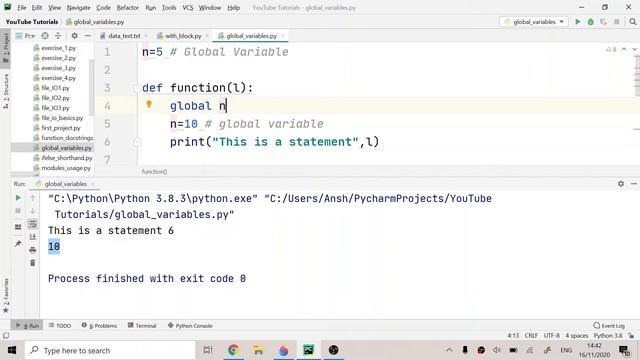
Task: Run the global_variables configuration
Action: tap(578, 22)
